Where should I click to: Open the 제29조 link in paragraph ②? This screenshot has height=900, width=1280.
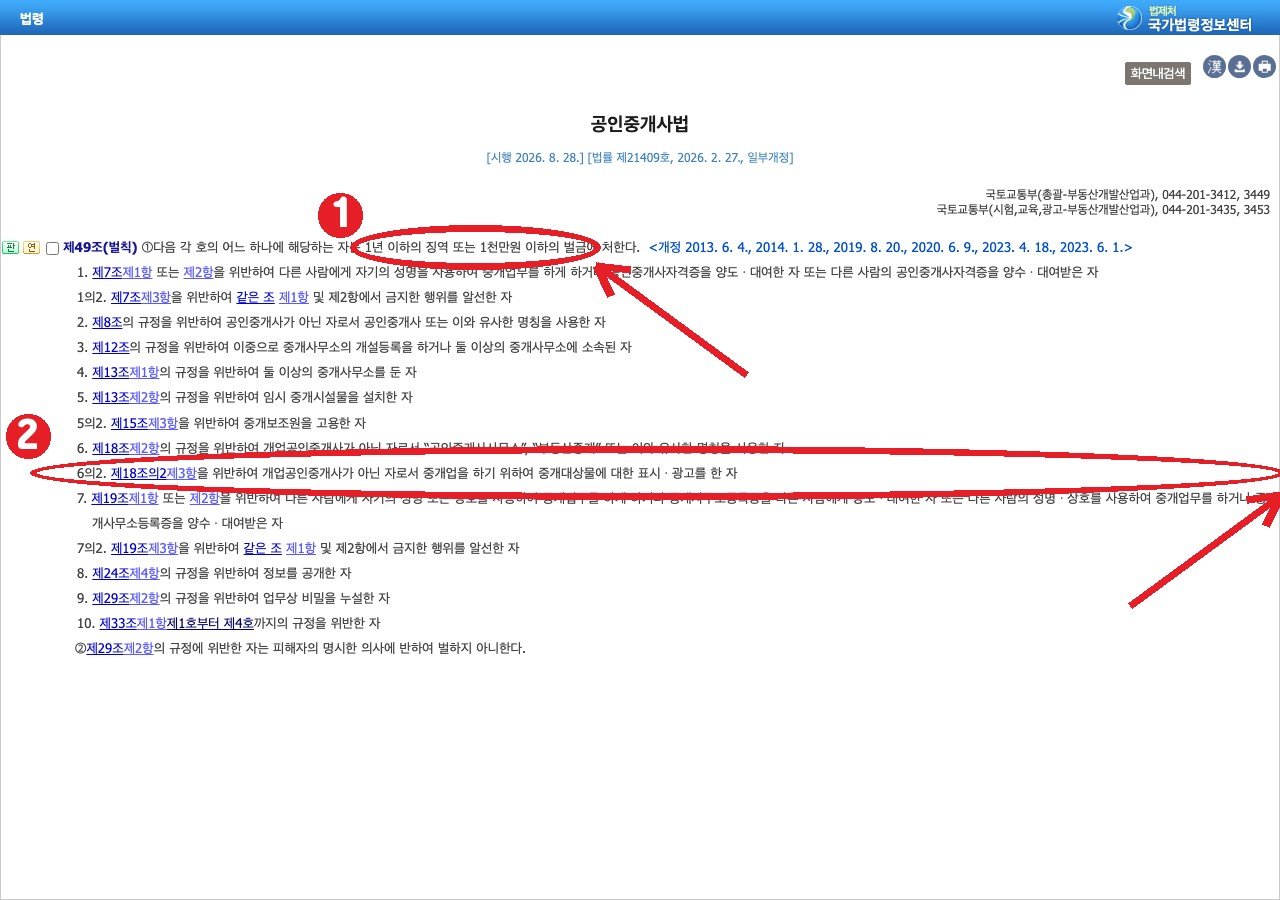point(105,648)
